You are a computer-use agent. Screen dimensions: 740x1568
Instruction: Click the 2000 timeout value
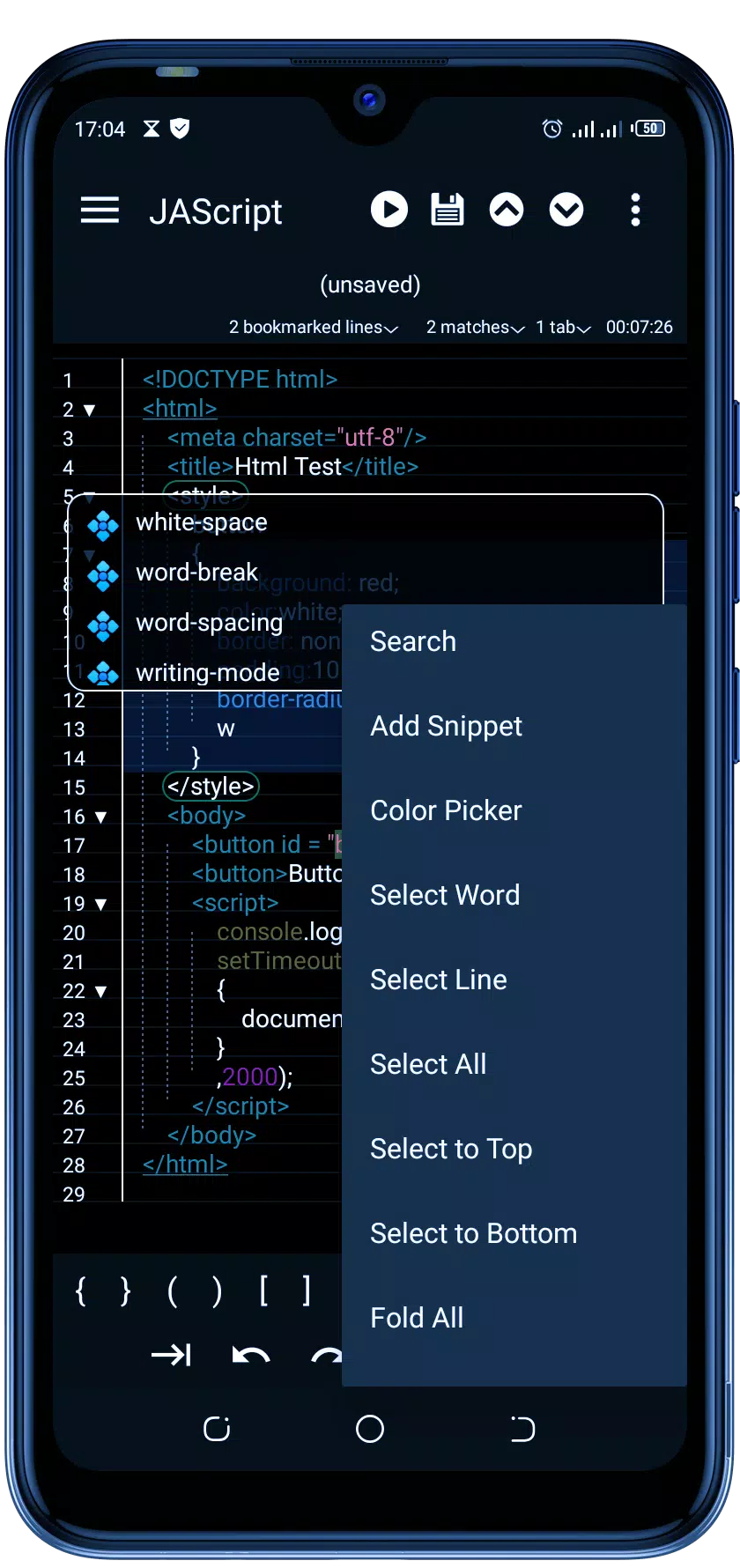click(x=250, y=1077)
